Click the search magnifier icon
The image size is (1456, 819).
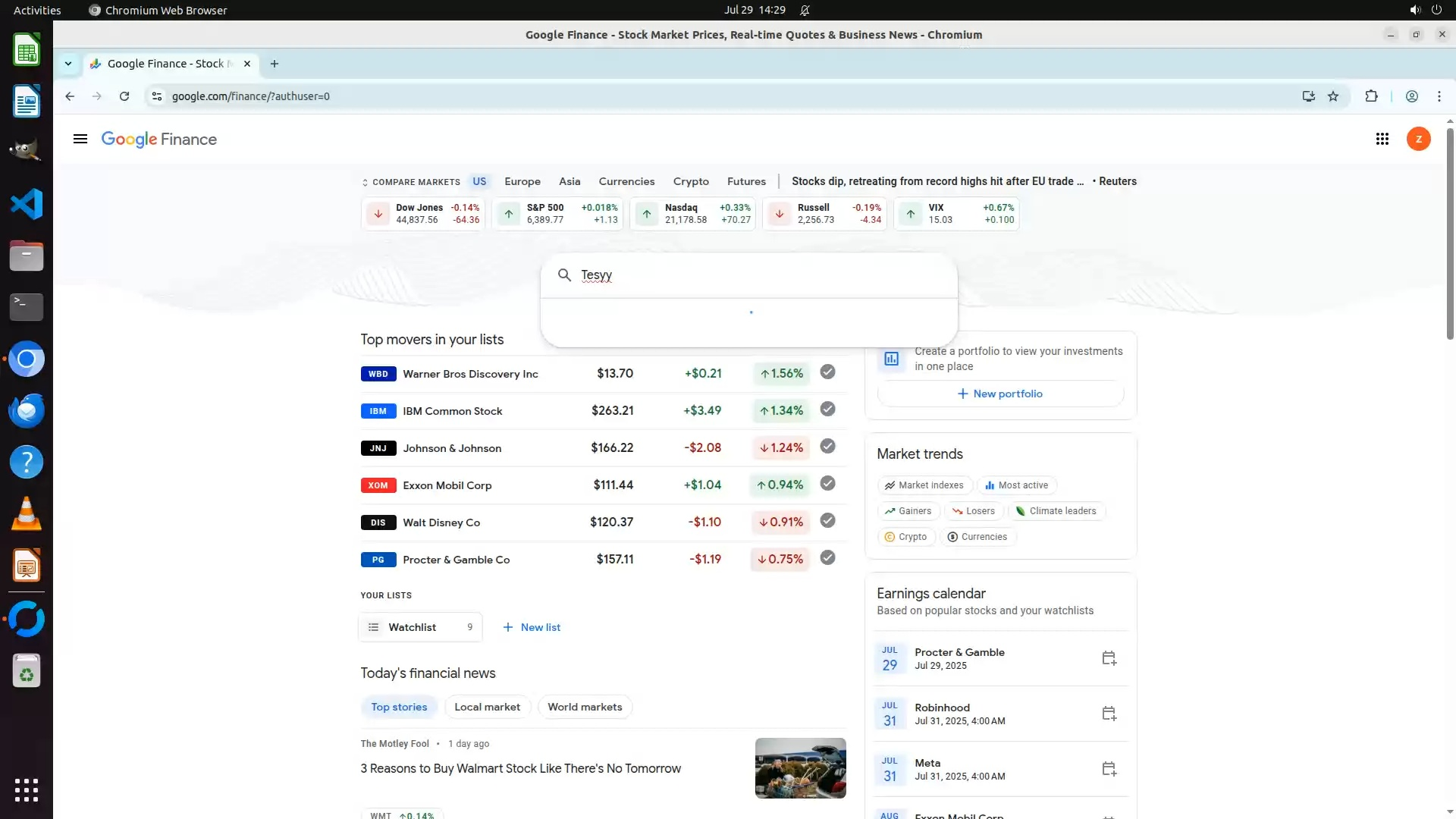pos(564,275)
